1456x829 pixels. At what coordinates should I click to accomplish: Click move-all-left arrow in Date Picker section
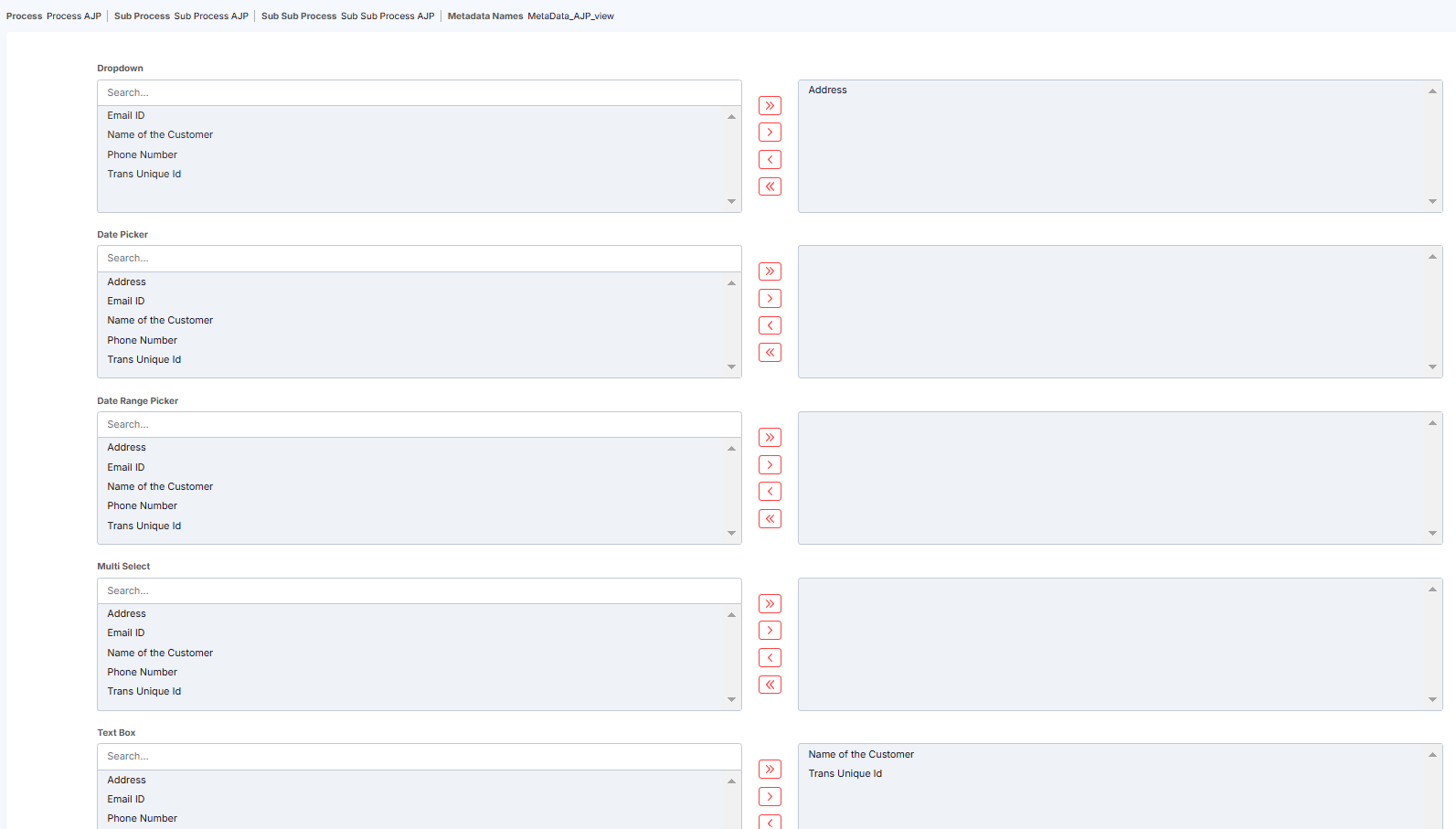[x=770, y=353]
